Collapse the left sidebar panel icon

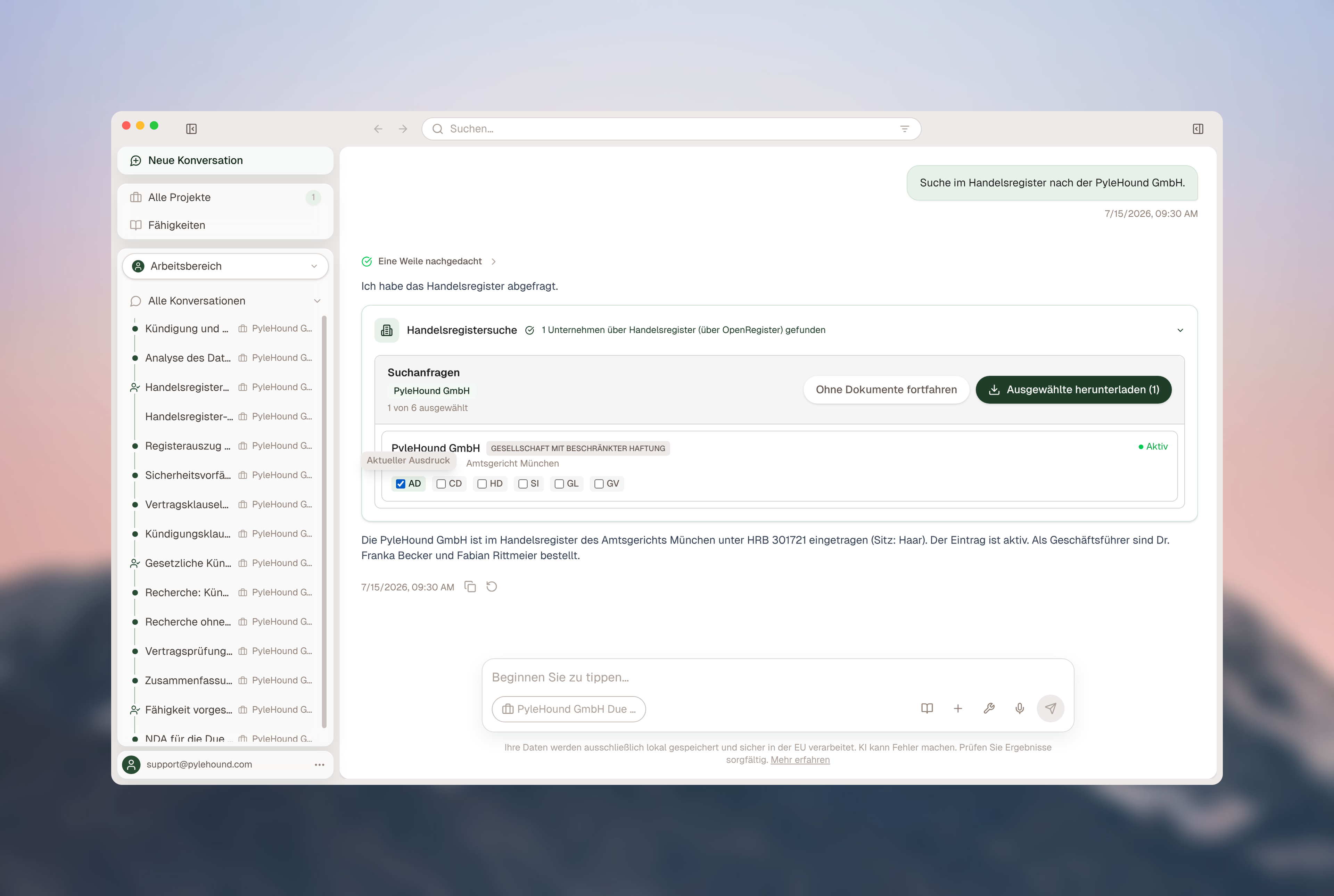(x=191, y=129)
